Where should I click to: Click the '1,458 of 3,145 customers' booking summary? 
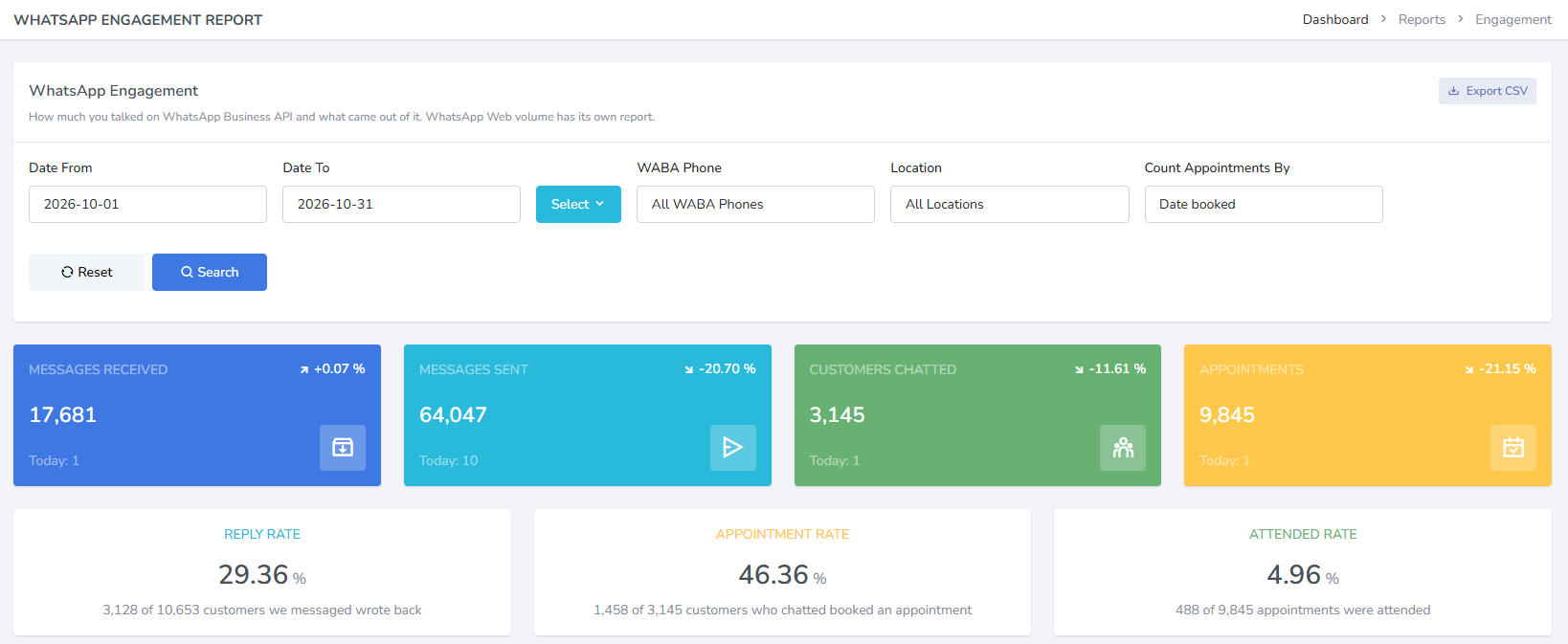click(782, 610)
